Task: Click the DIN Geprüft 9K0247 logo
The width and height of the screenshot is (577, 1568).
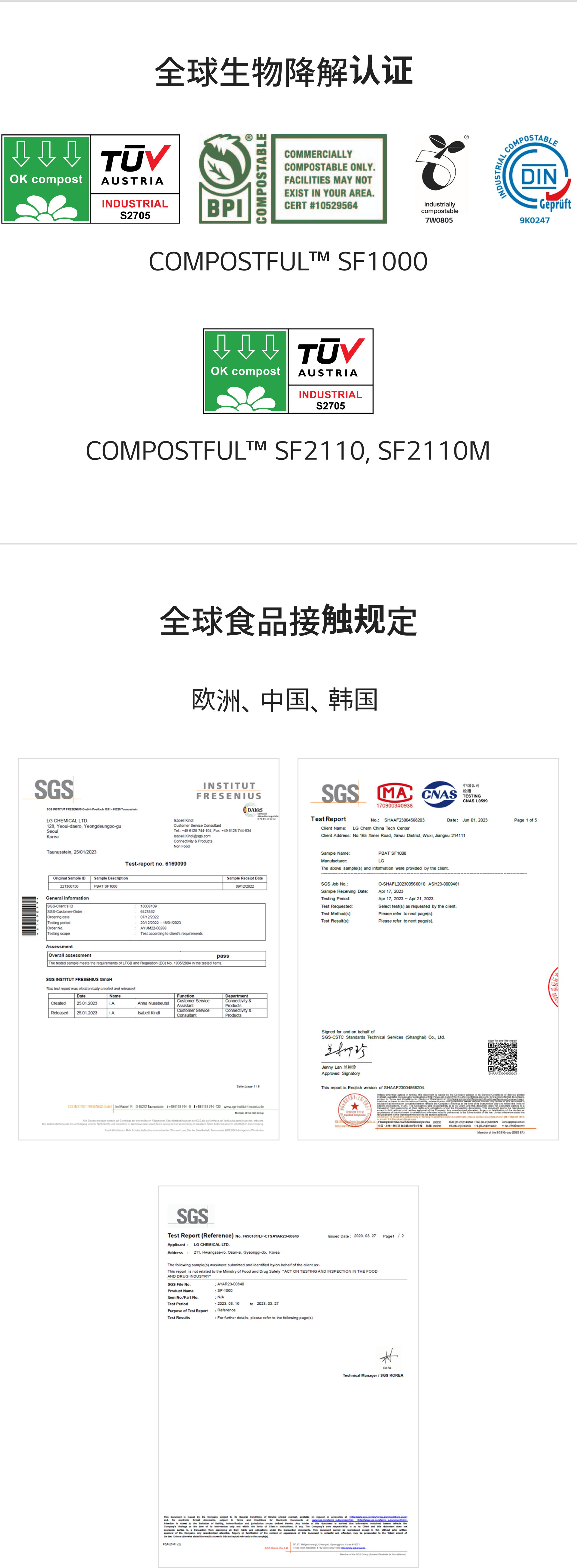Action: [x=534, y=179]
